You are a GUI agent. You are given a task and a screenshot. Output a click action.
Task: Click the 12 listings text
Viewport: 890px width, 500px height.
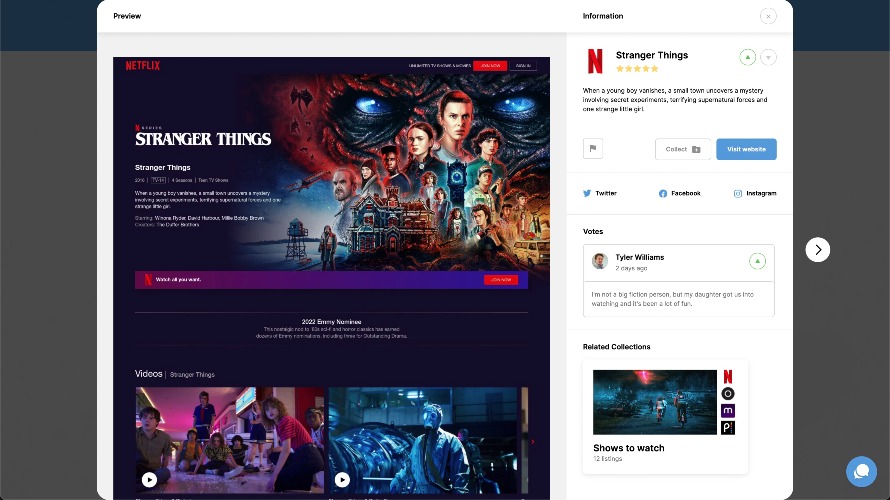click(x=607, y=459)
